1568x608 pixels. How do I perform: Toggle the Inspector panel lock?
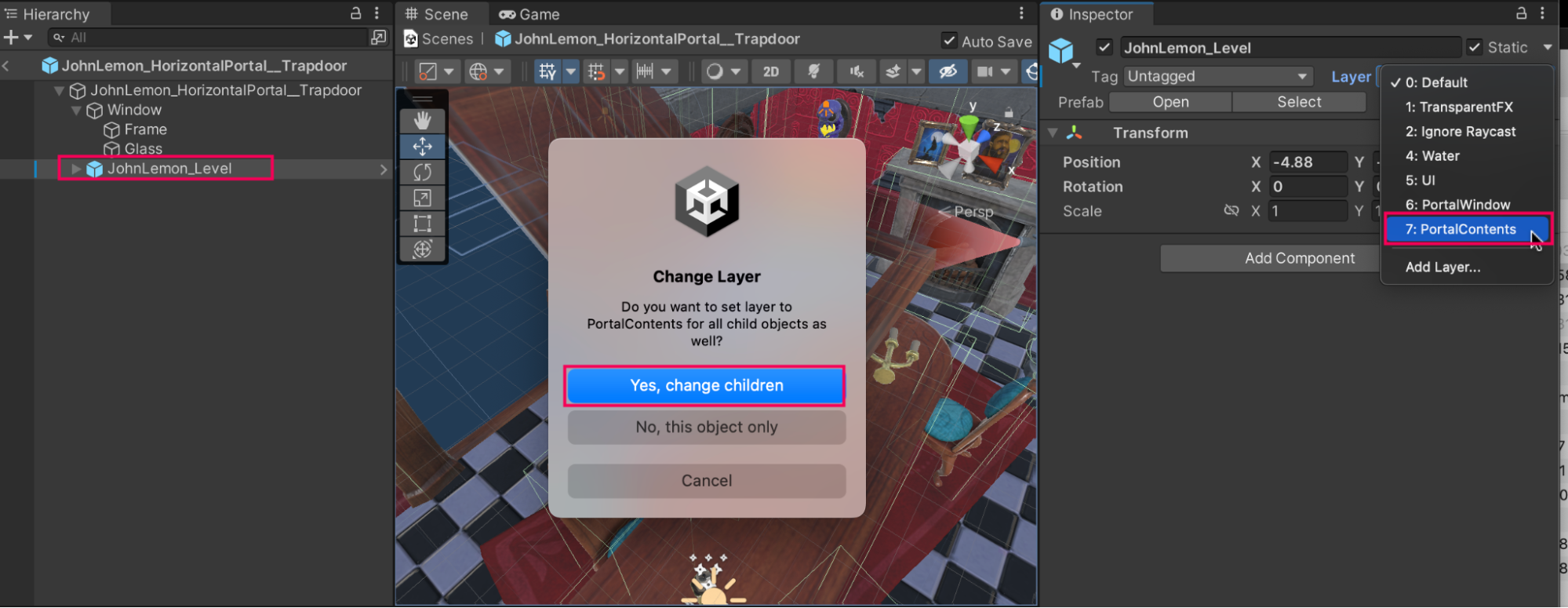coord(1521,13)
